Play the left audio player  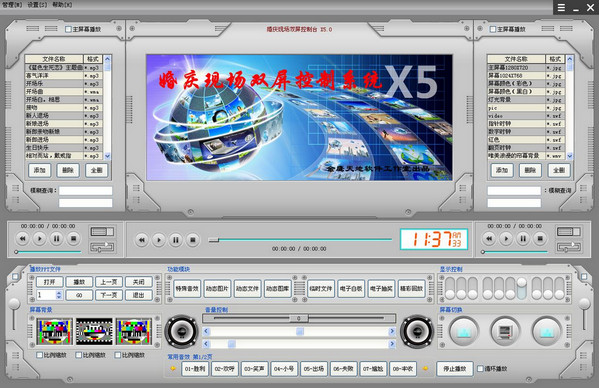point(39,239)
